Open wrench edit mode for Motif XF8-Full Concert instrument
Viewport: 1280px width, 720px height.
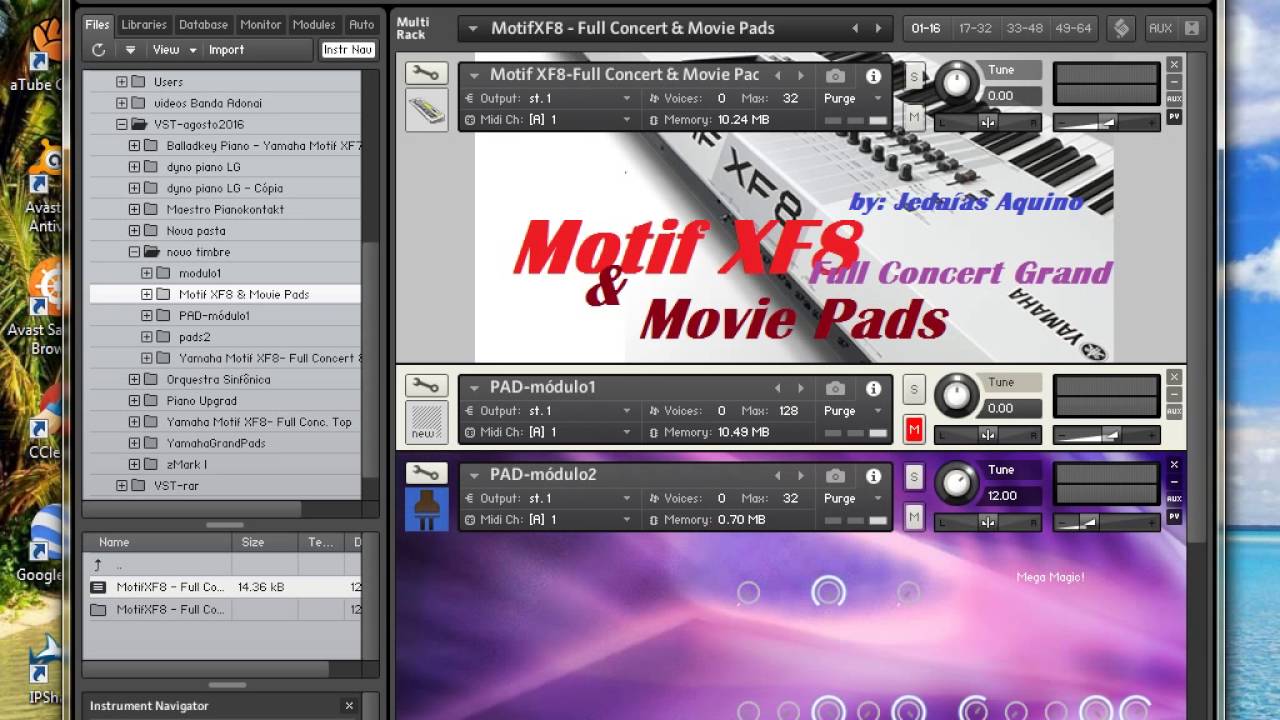point(426,73)
